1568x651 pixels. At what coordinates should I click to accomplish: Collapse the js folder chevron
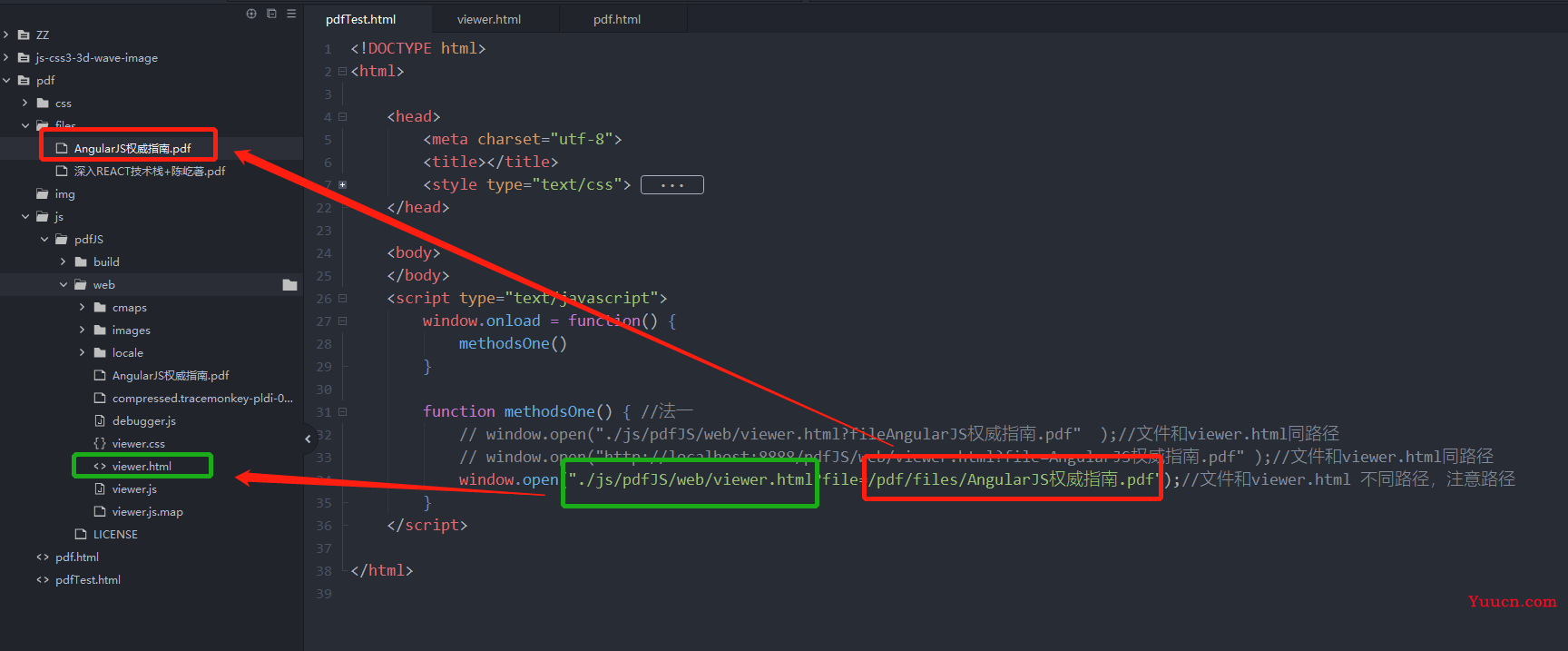click(25, 217)
